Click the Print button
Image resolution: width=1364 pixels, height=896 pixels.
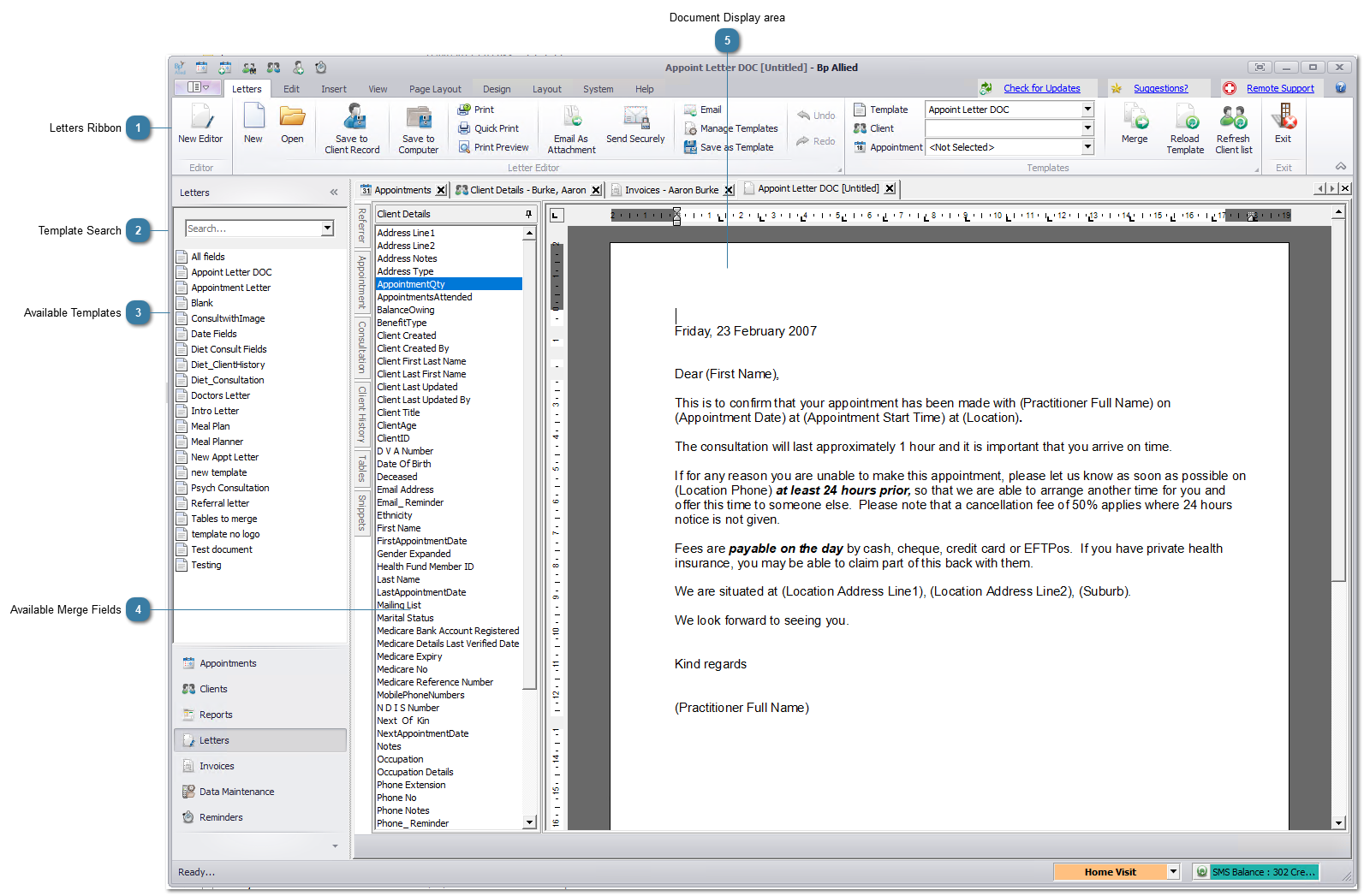coord(476,110)
